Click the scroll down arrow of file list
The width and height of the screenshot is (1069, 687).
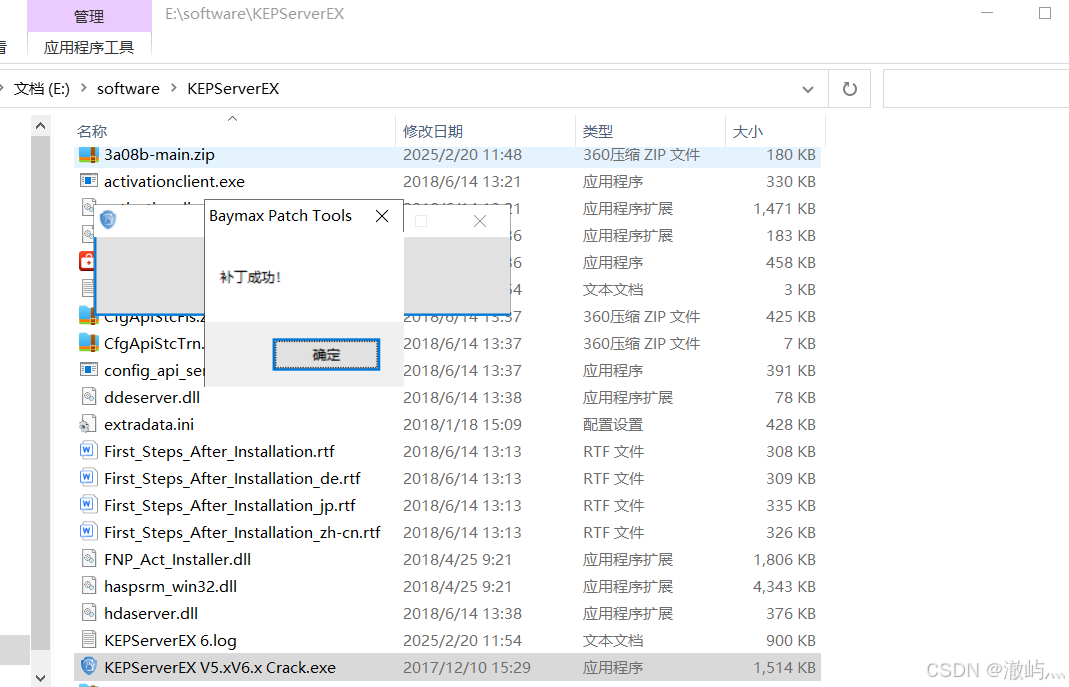pos(40,677)
